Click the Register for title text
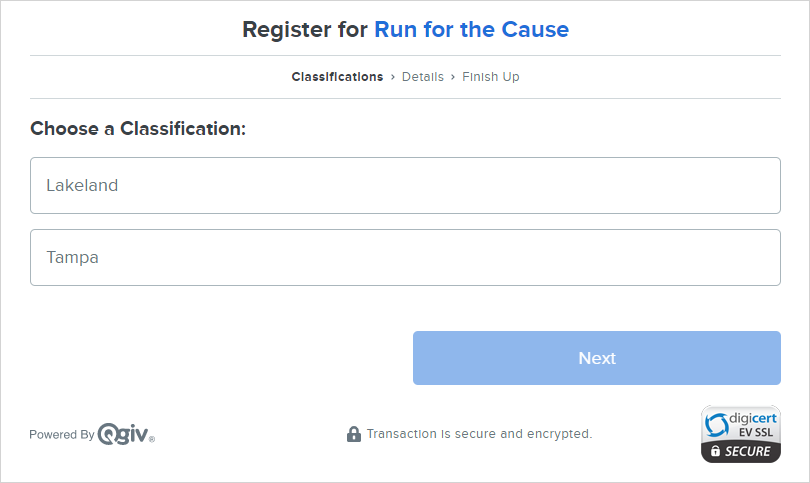 [x=305, y=29]
